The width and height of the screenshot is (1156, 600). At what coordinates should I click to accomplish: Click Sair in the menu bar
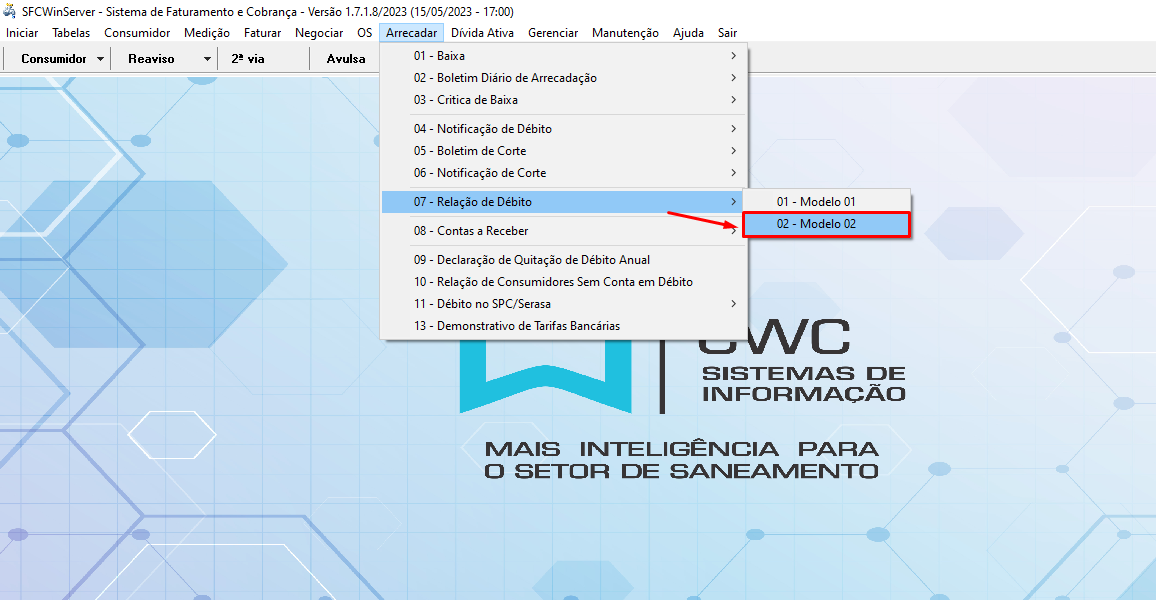tap(727, 33)
